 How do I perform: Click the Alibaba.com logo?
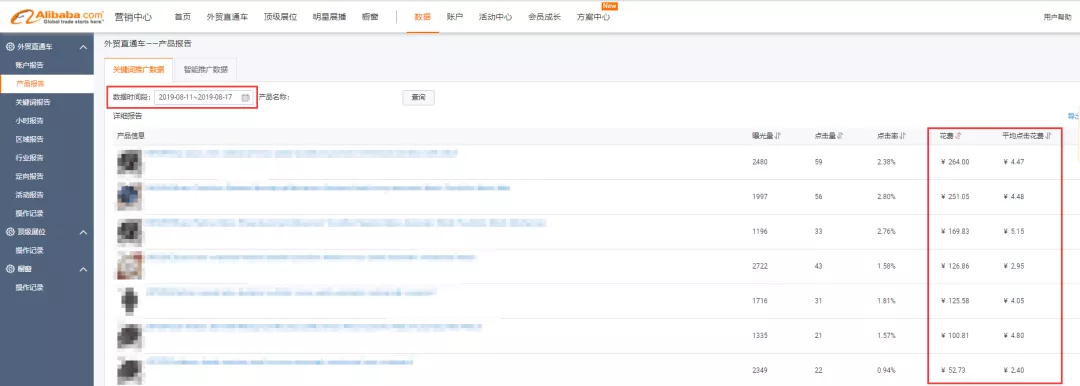[56, 17]
